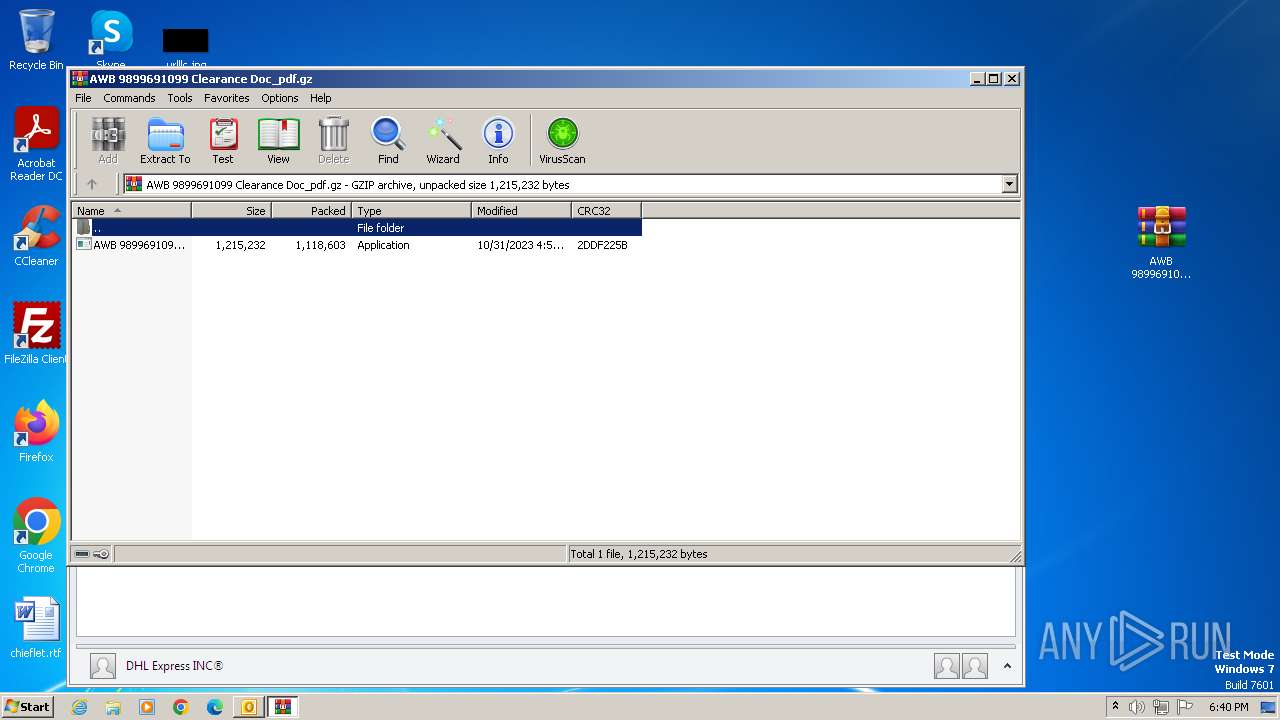Open the Favorites menu
The height and width of the screenshot is (720, 1280).
click(x=227, y=98)
